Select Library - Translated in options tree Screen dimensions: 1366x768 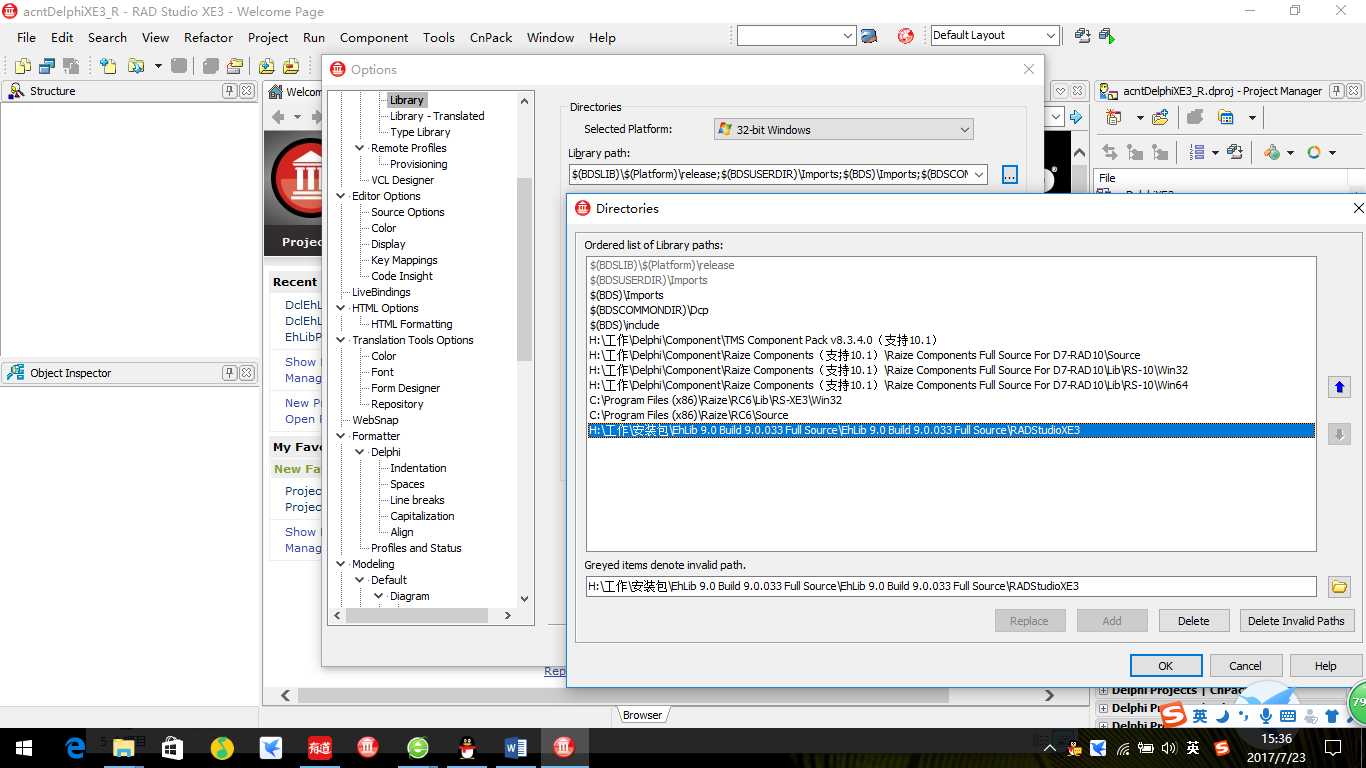[x=437, y=116]
